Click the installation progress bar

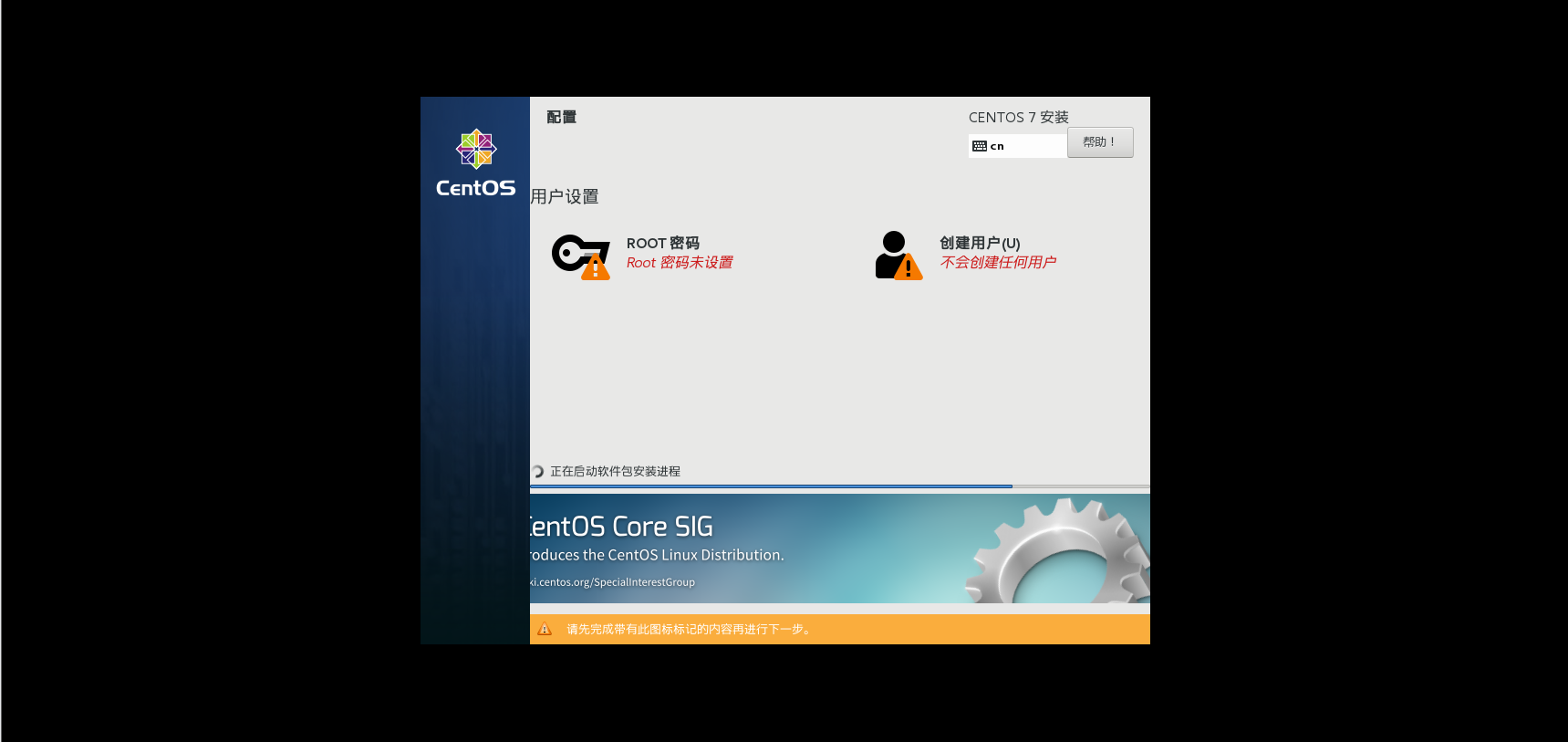point(839,486)
